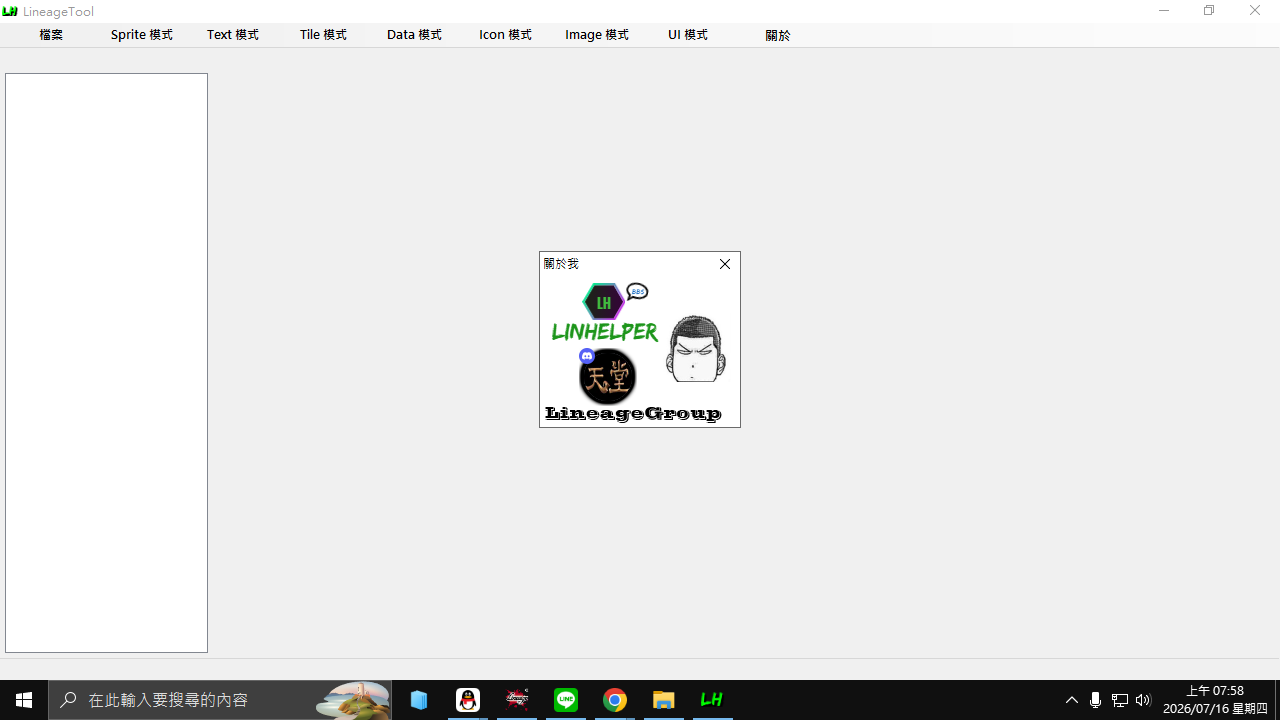The image size is (1280, 720).
Task: Open Data 模式
Action: coord(414,35)
